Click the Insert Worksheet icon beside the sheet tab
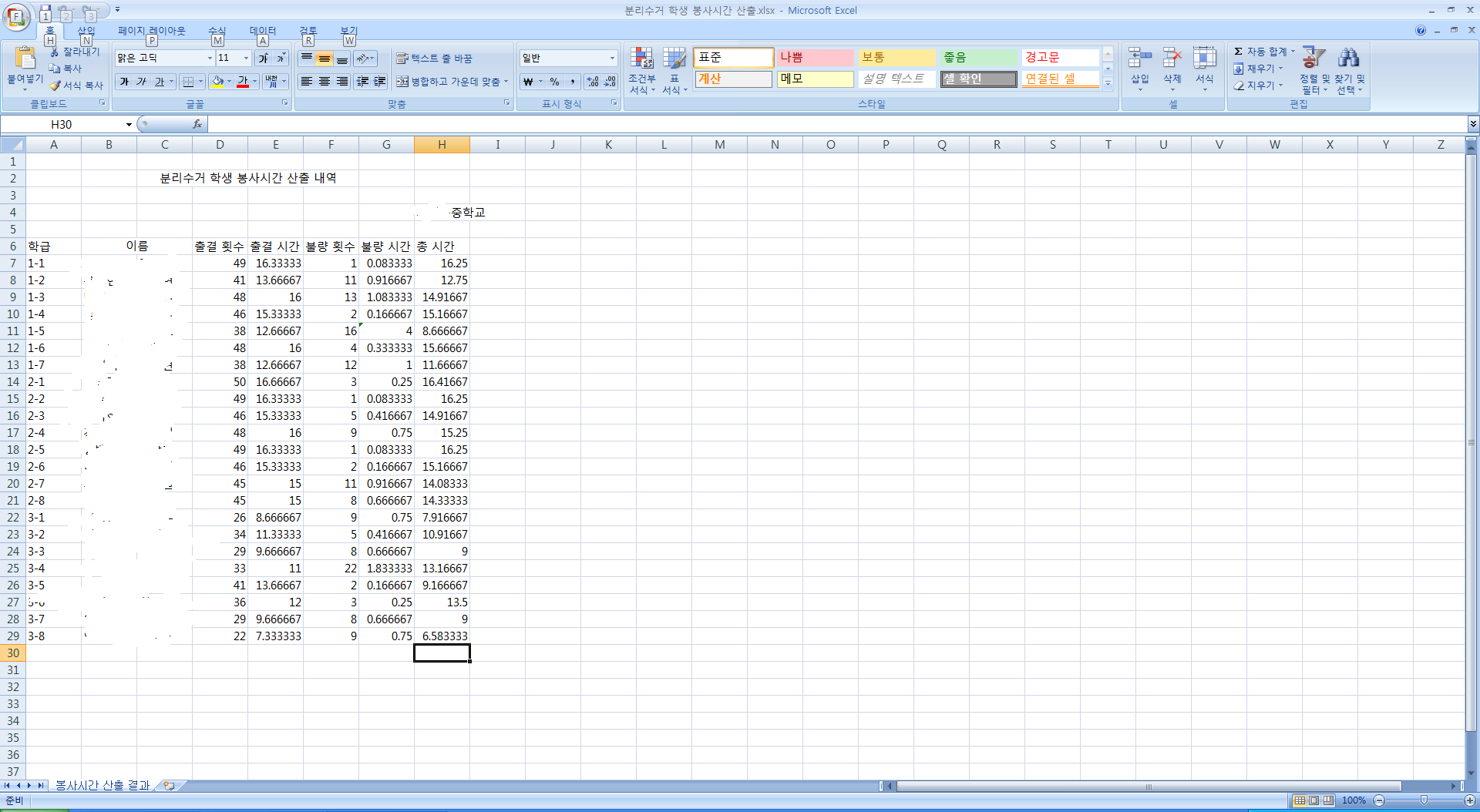 click(169, 786)
